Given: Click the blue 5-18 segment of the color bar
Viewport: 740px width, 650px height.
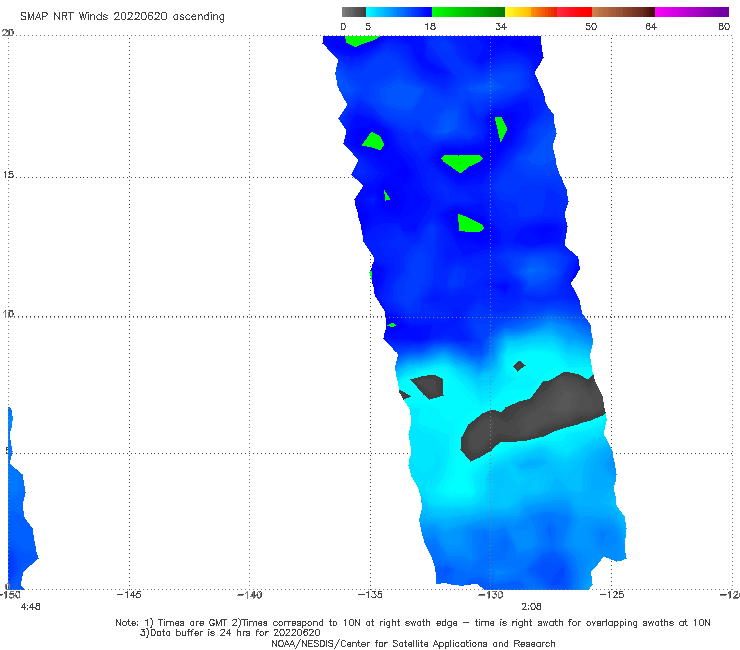Looking at the screenshot, I should pos(399,12).
